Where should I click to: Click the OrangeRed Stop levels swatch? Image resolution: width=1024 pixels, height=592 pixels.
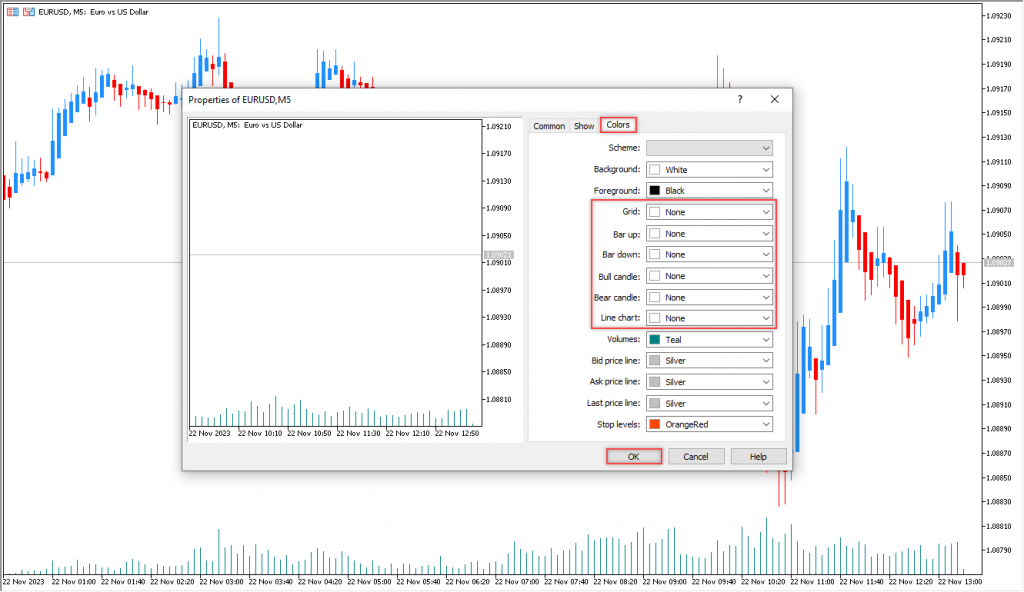click(655, 424)
